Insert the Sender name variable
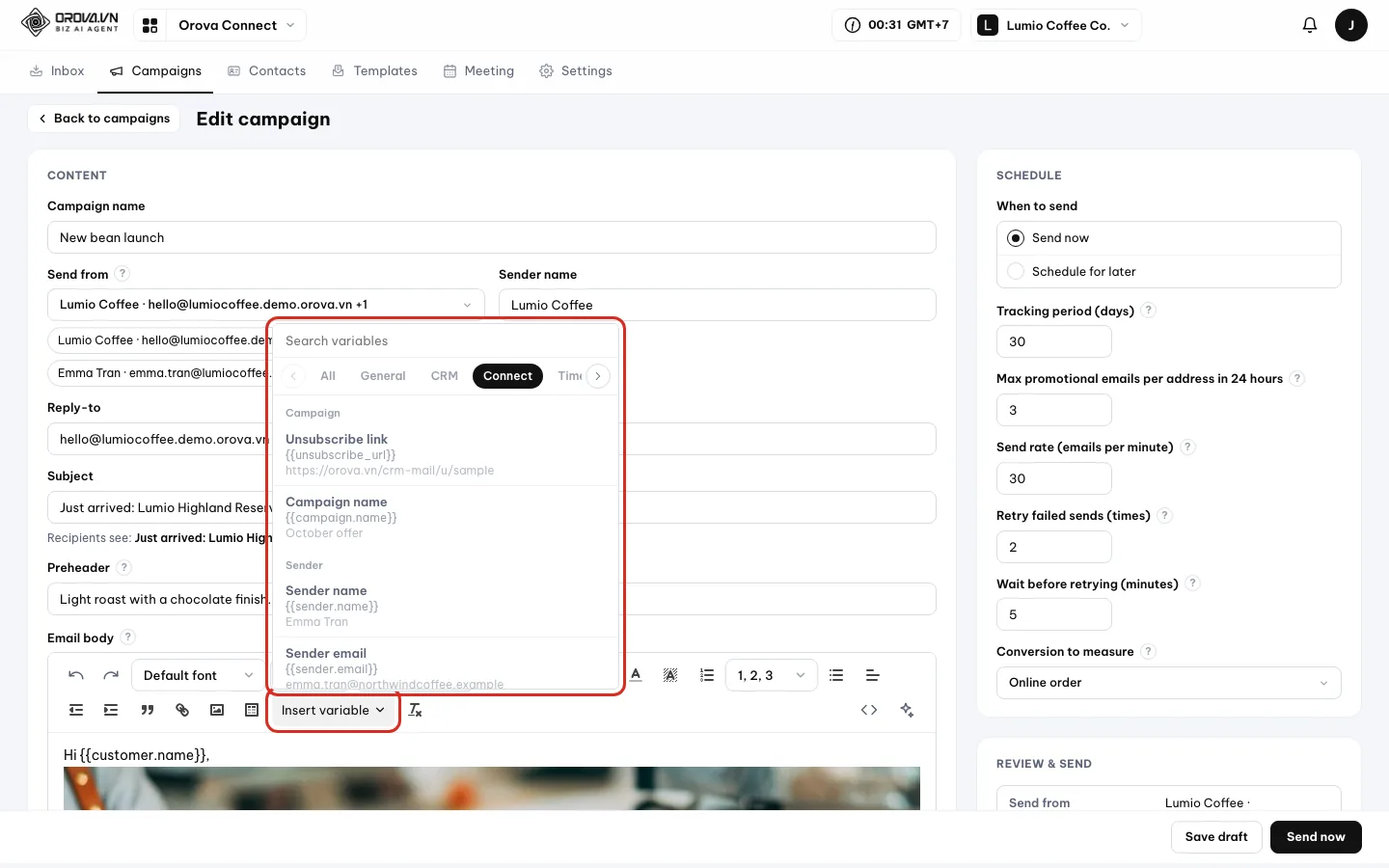 click(x=446, y=606)
